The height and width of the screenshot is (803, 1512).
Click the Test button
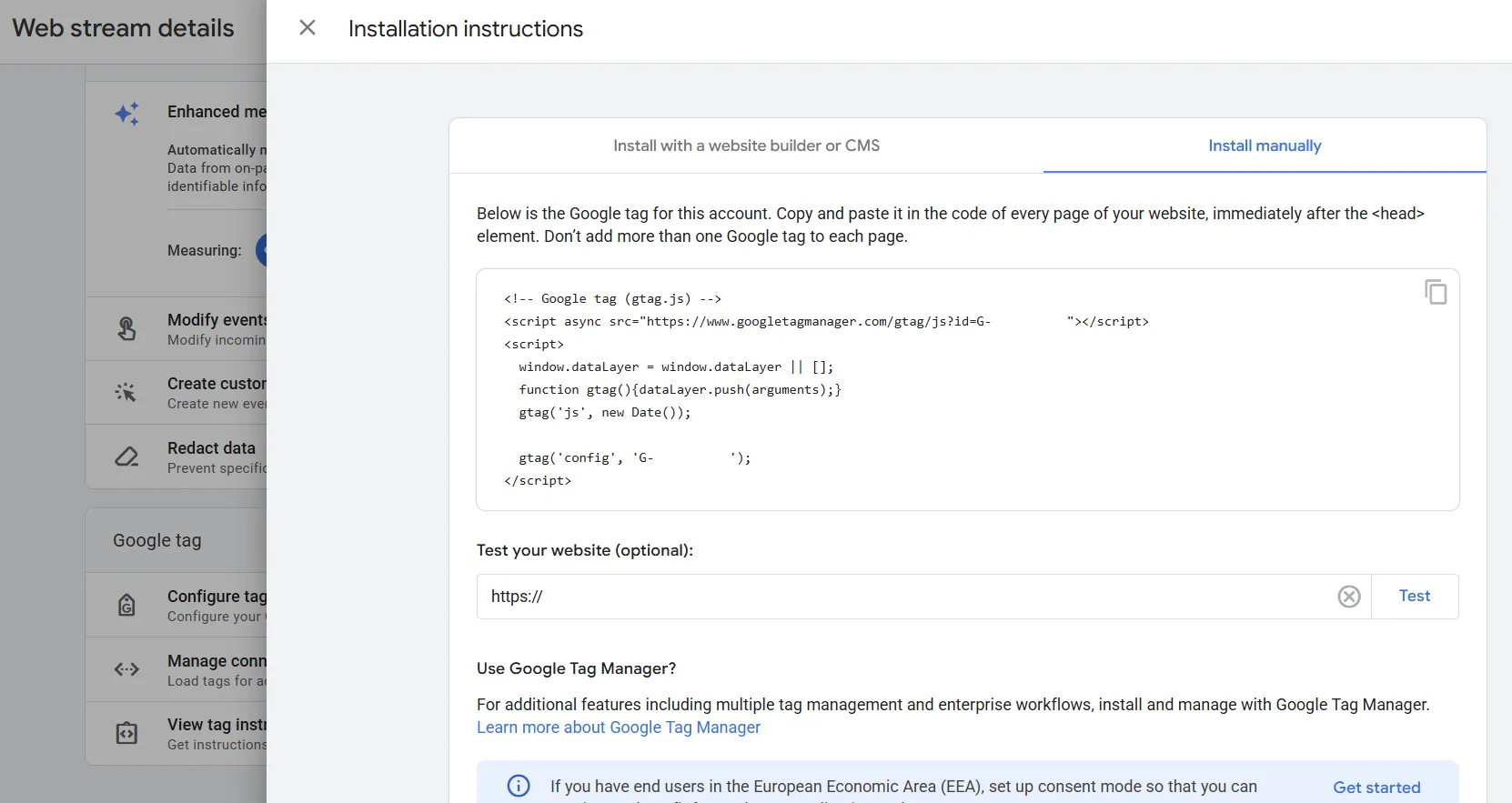coord(1415,597)
